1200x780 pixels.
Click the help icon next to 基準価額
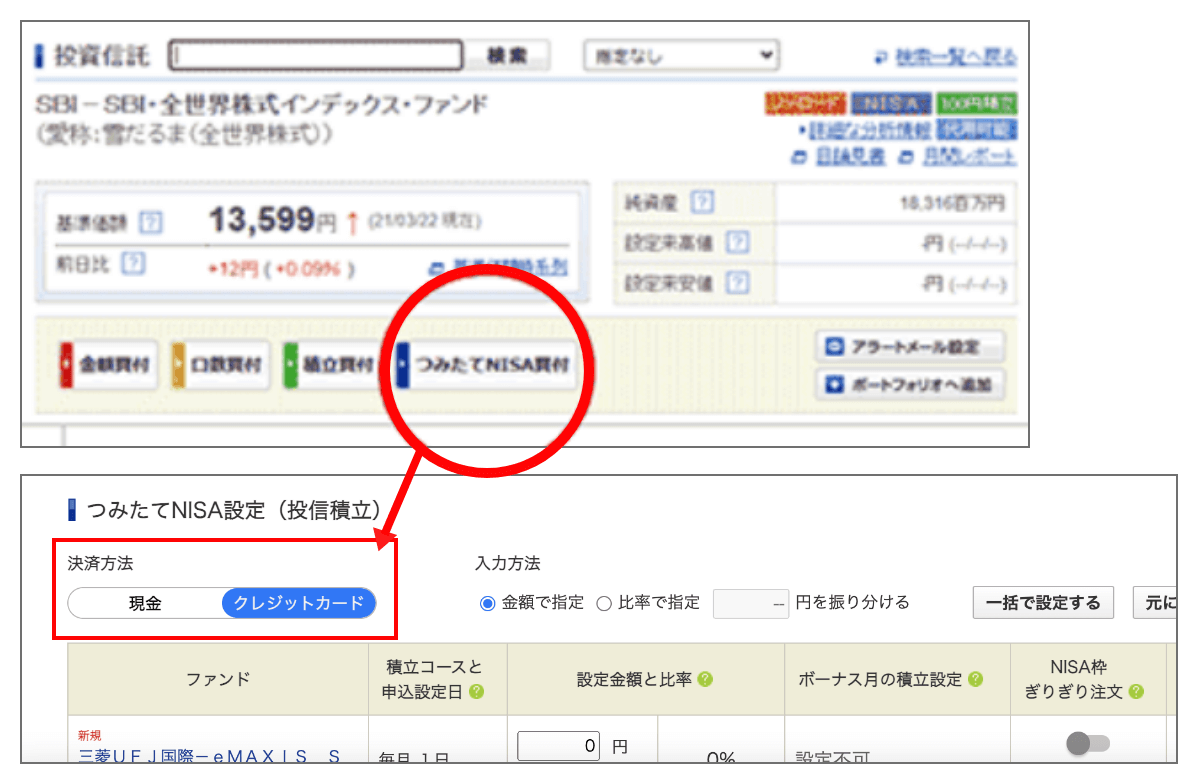(x=150, y=222)
